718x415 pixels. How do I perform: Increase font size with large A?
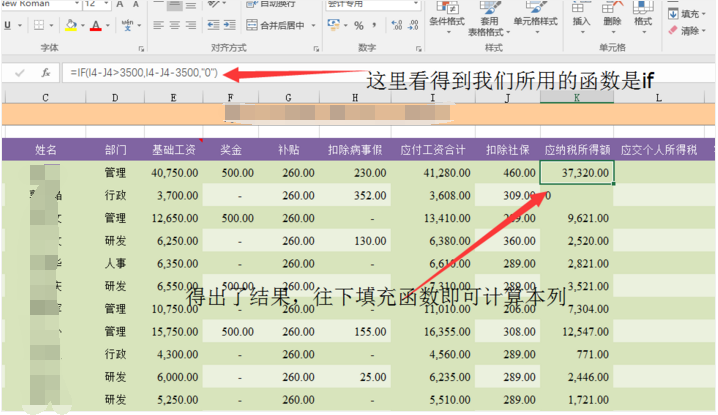tap(120, 4)
